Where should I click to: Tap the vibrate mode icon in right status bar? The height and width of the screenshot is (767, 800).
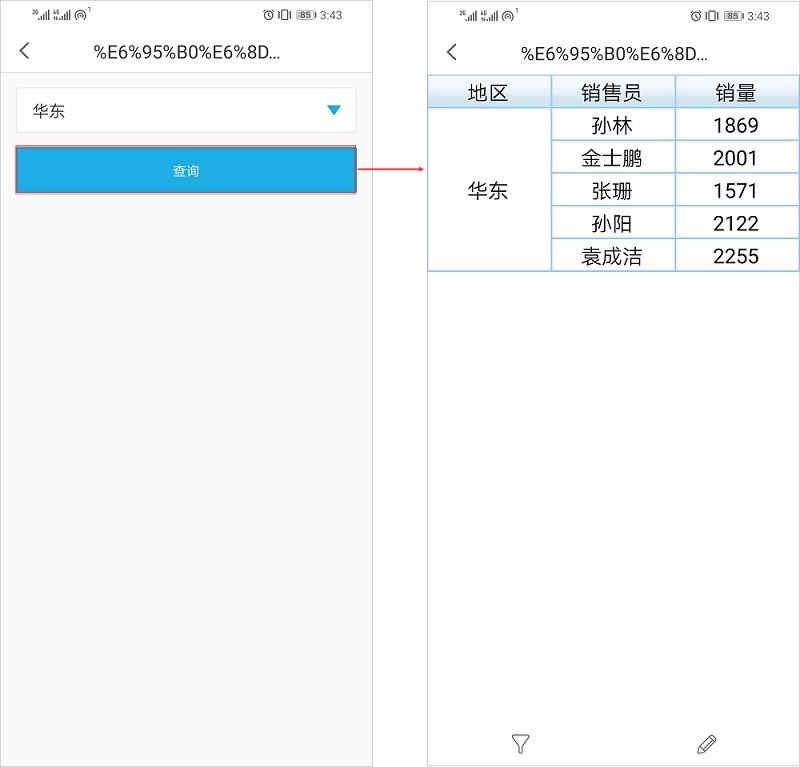point(711,16)
